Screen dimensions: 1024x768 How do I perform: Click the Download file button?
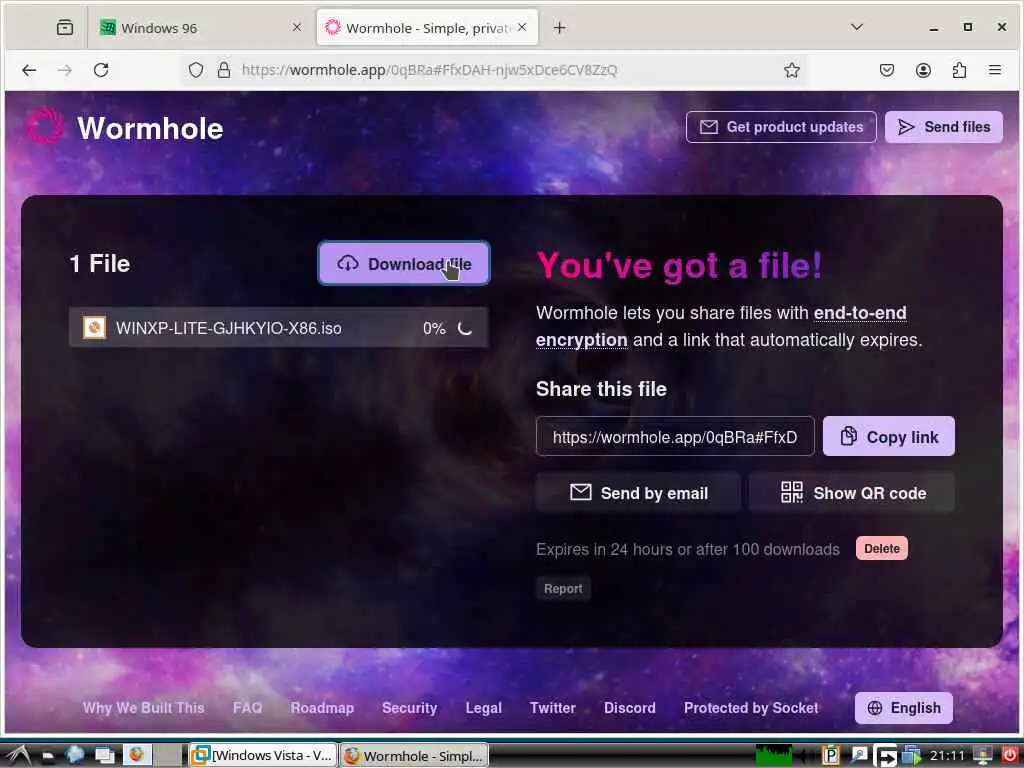(x=404, y=263)
